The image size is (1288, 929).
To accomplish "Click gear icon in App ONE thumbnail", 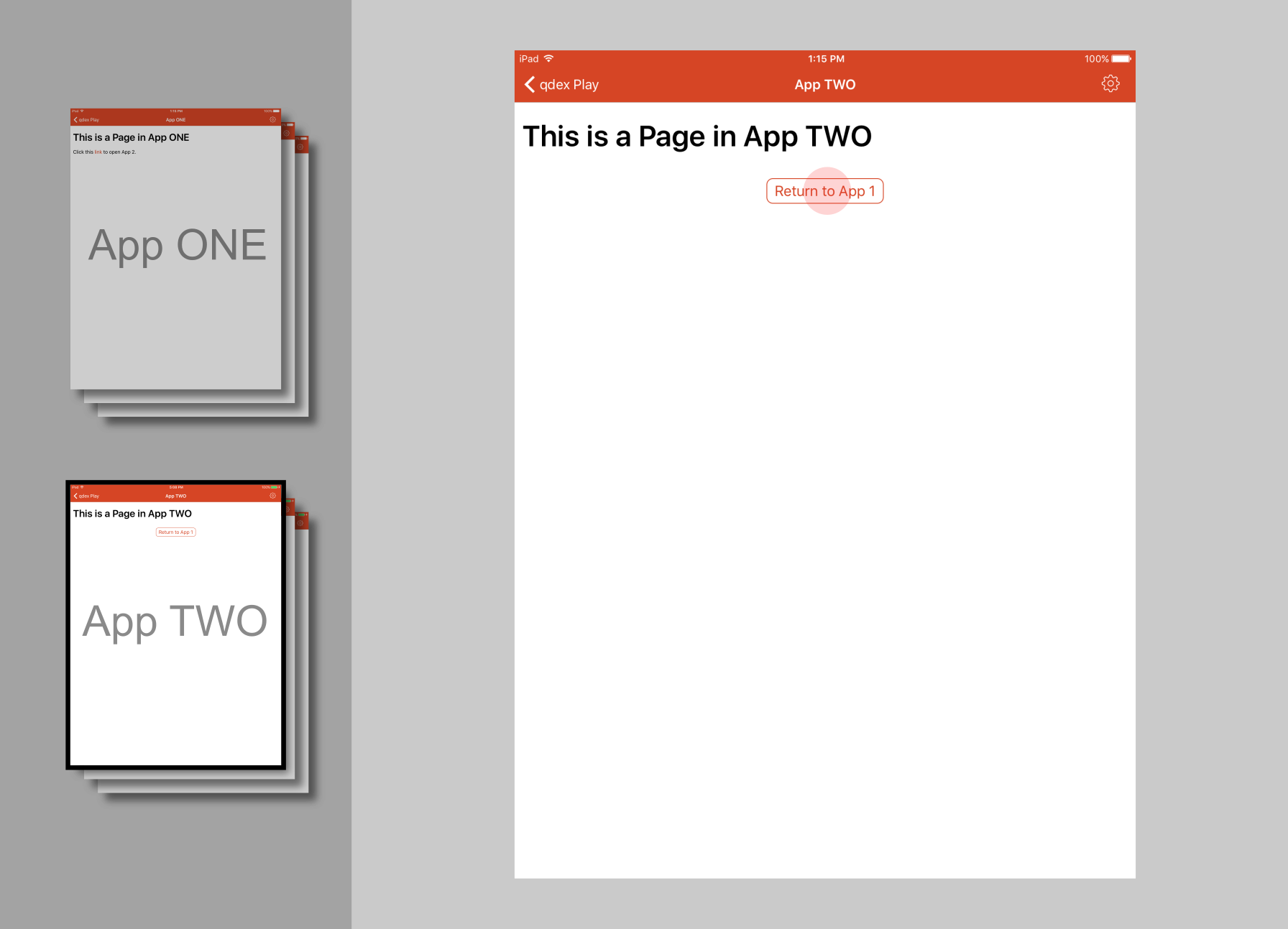I will (272, 120).
